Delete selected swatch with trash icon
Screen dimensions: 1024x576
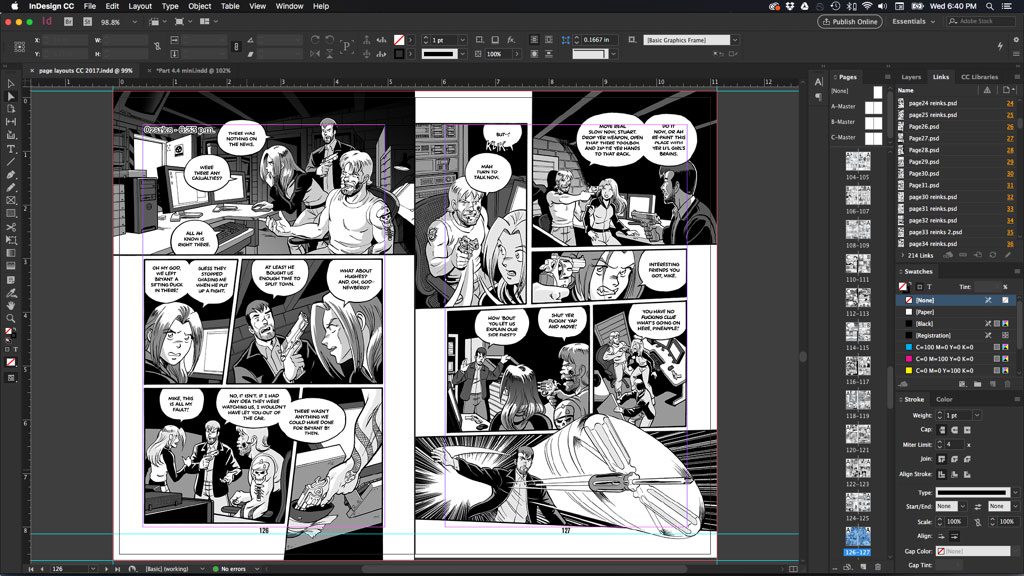point(1007,384)
